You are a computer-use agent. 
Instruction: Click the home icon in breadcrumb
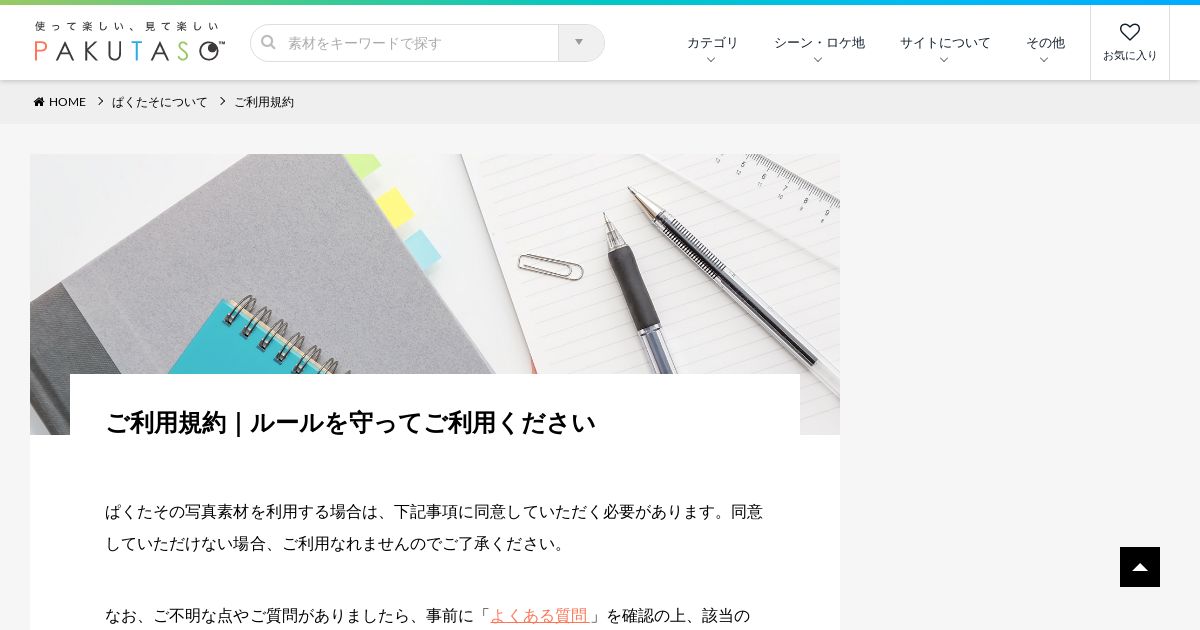pyautogui.click(x=39, y=102)
